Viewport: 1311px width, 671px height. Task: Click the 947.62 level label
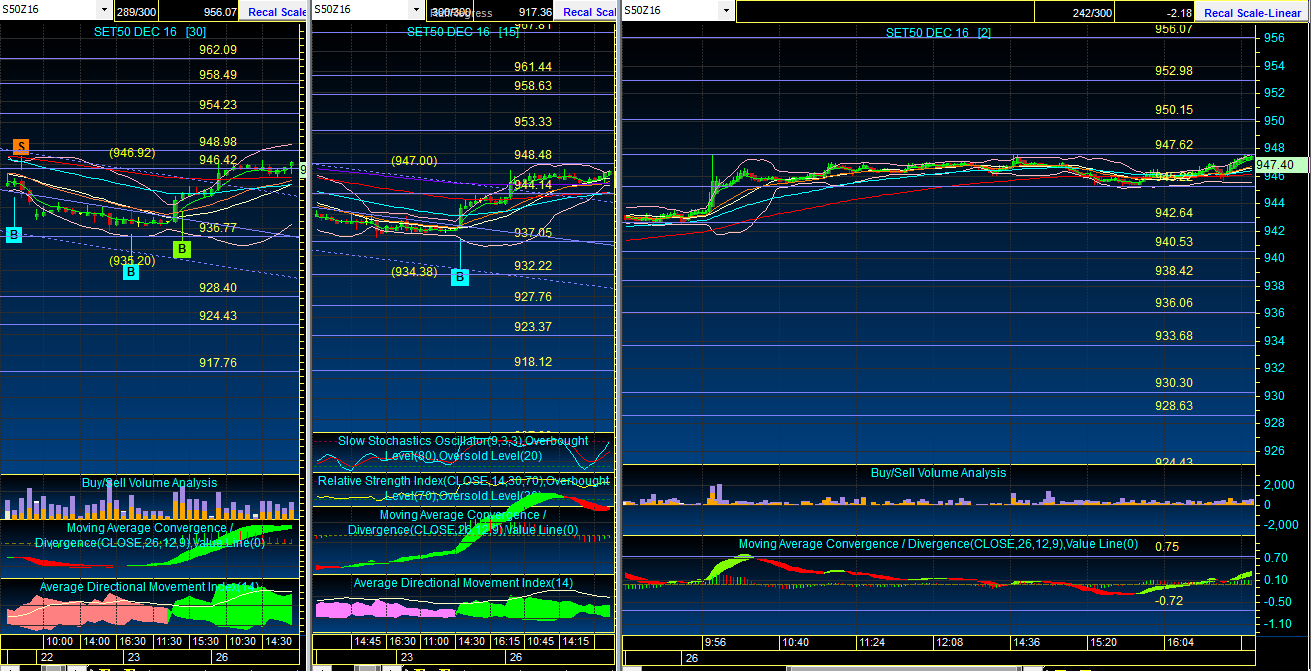(1174, 145)
